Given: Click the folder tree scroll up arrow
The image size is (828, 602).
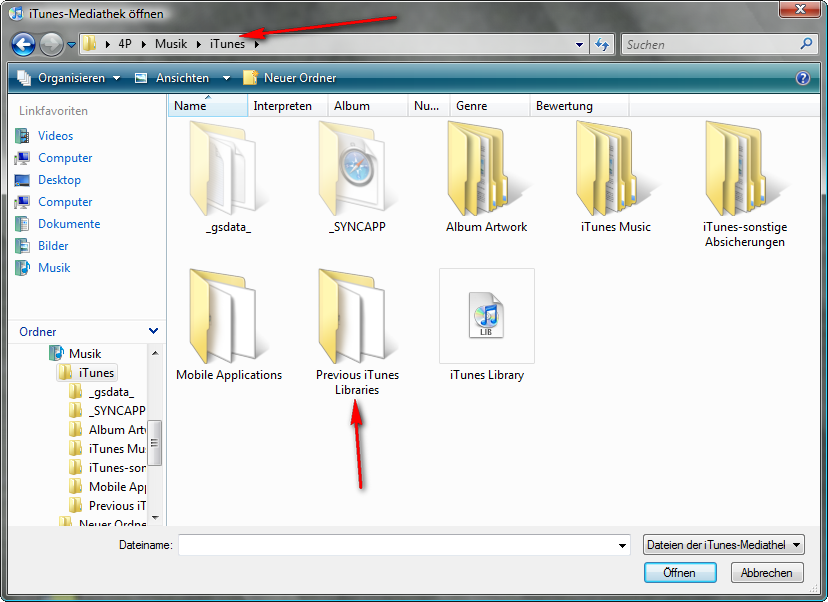Looking at the screenshot, I should click(x=155, y=353).
